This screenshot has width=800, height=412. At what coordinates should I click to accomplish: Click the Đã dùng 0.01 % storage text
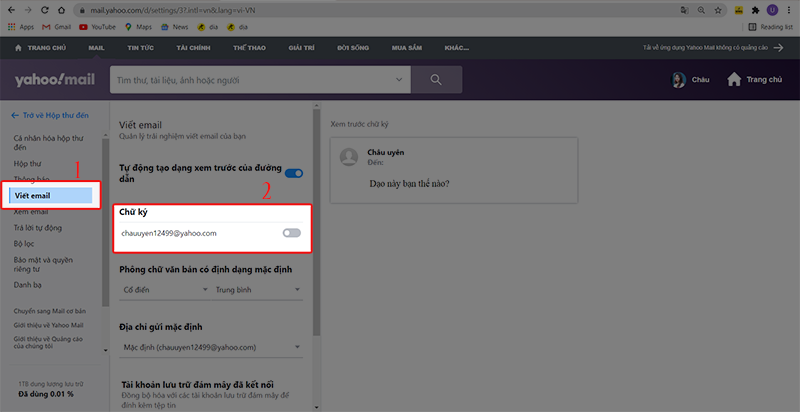coord(45,394)
